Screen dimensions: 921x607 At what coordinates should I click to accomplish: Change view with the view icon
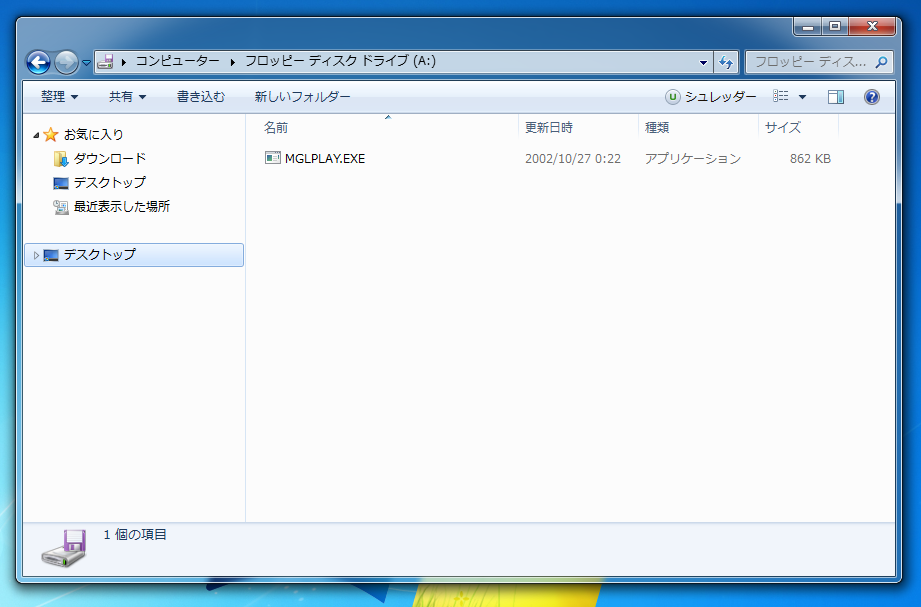[781, 96]
